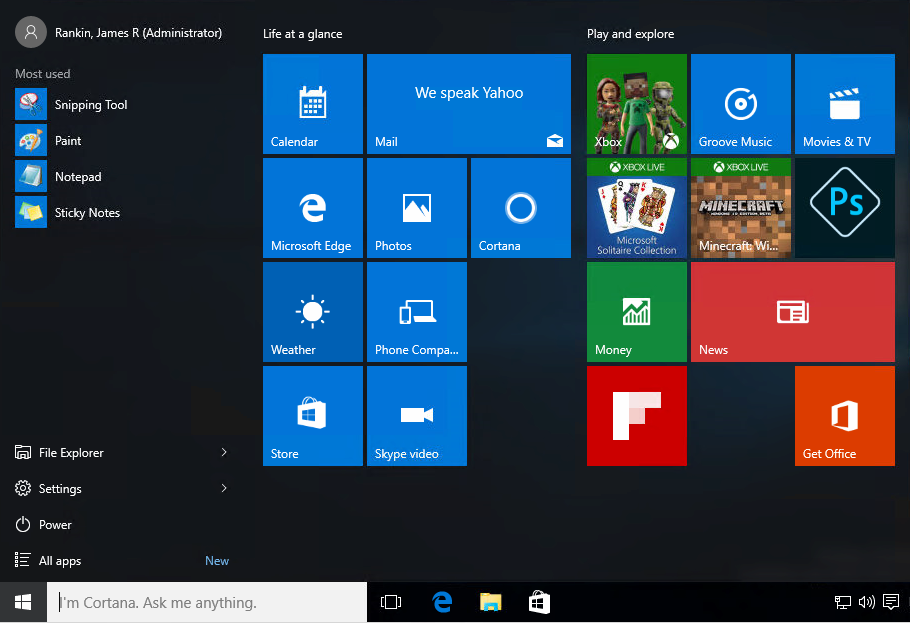The height and width of the screenshot is (623, 910).
Task: Expand File Explorer jump list arrow
Action: 224,452
